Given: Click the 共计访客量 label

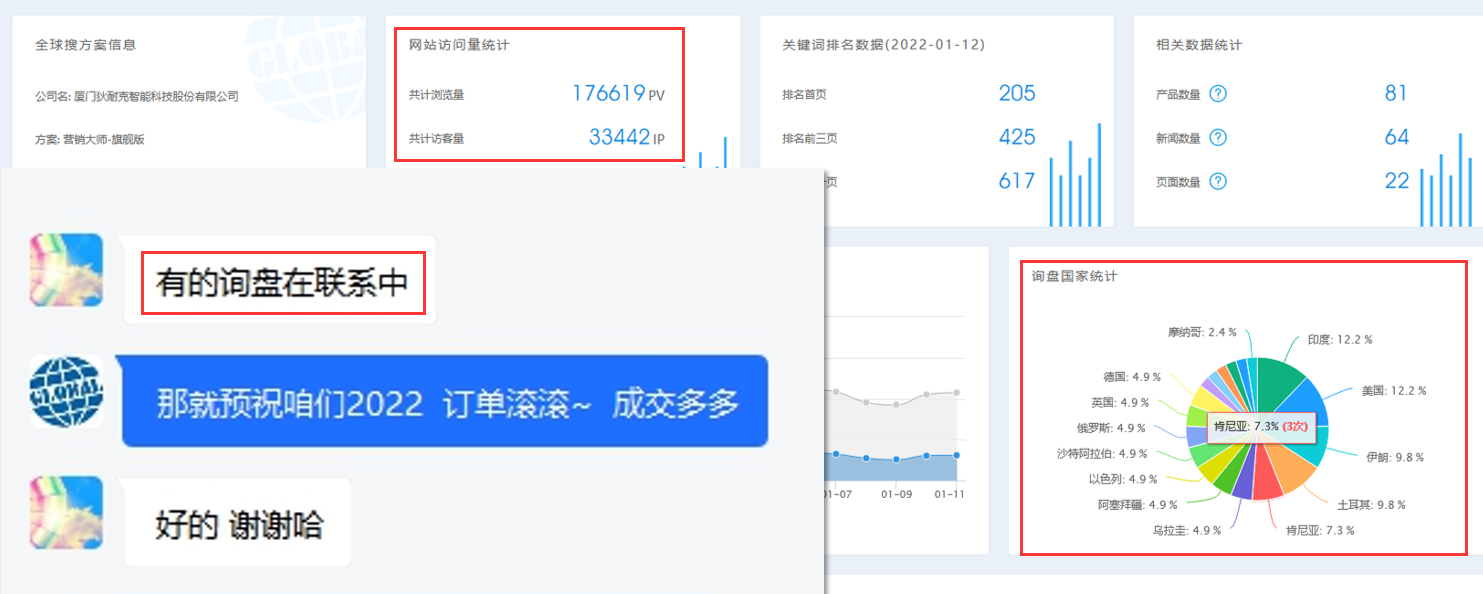Looking at the screenshot, I should [436, 139].
